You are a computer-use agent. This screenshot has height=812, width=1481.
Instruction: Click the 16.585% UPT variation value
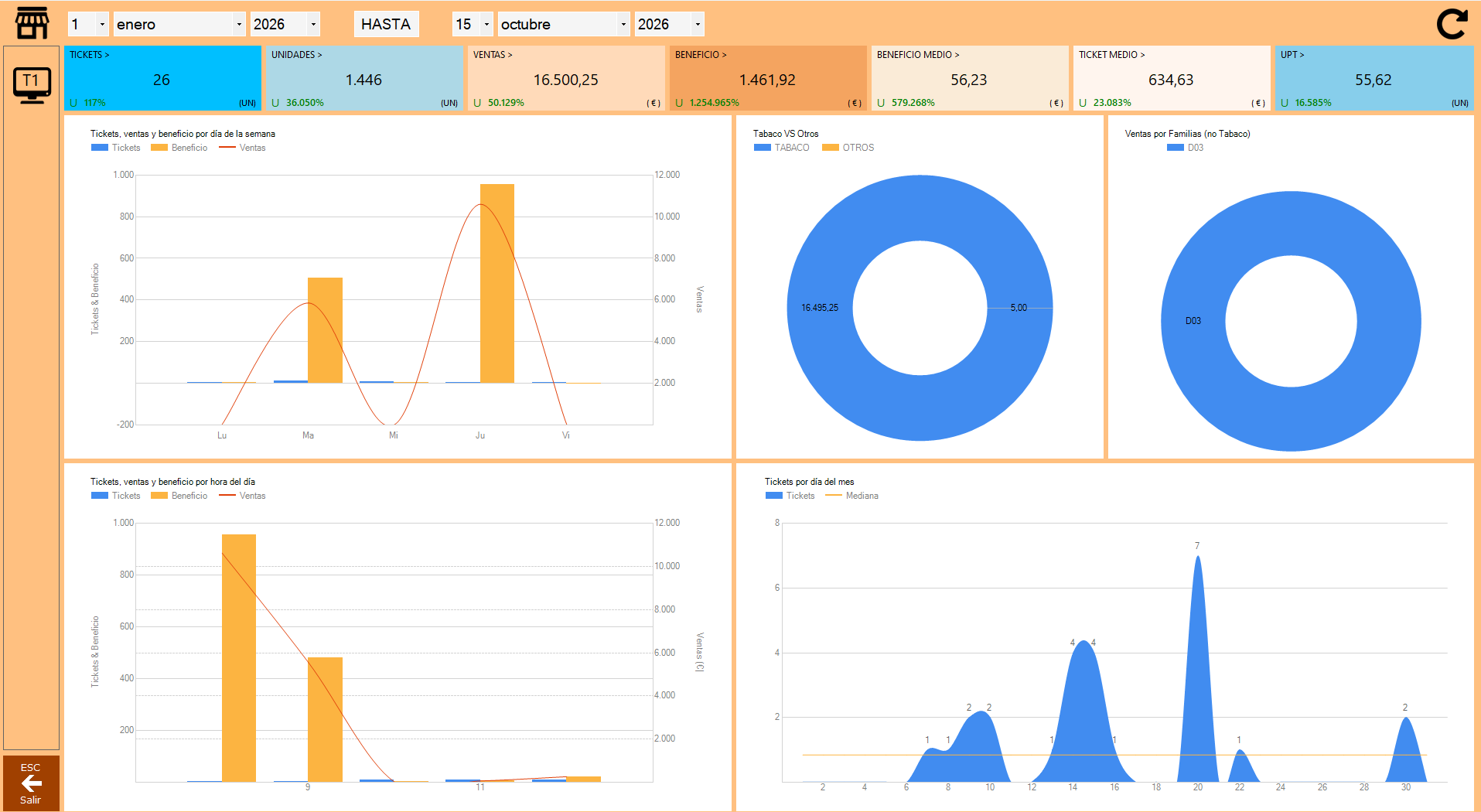(1313, 103)
